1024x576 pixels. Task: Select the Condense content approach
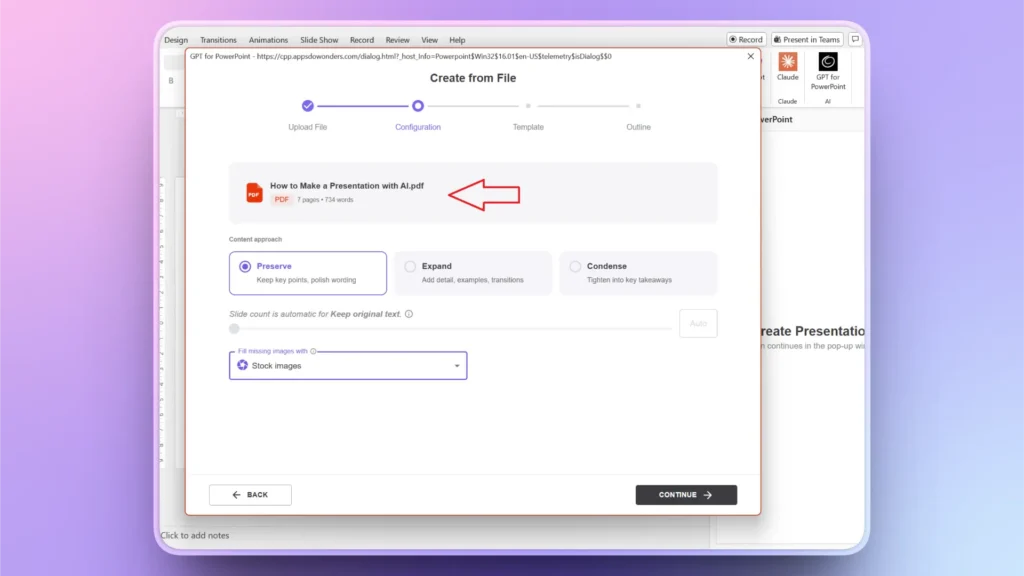click(638, 273)
